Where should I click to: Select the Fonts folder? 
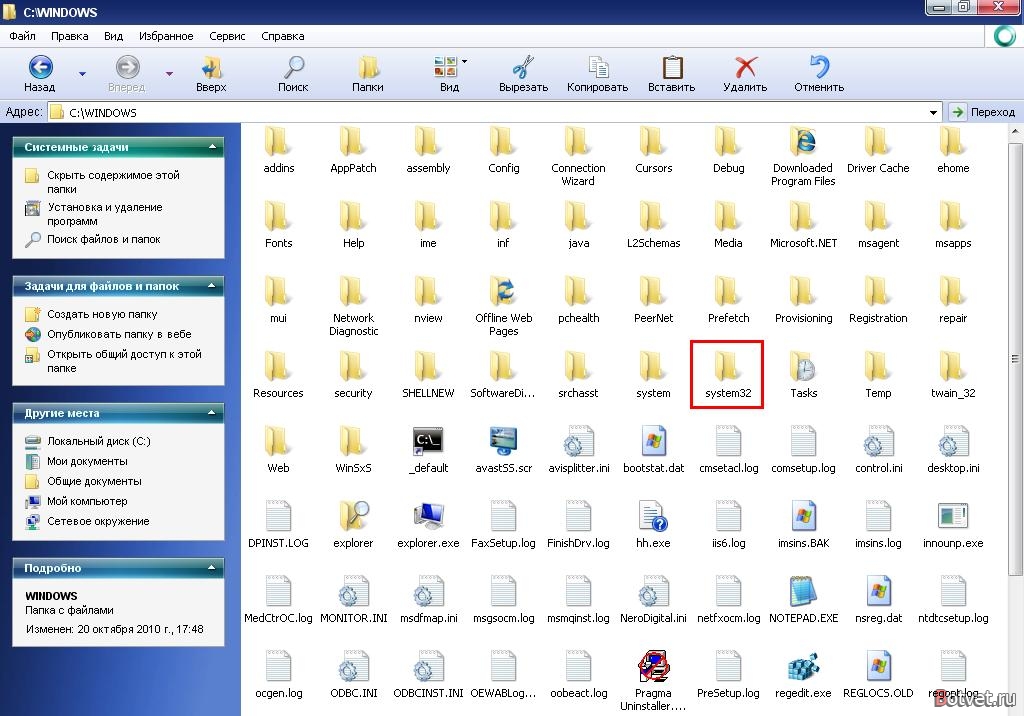278,224
